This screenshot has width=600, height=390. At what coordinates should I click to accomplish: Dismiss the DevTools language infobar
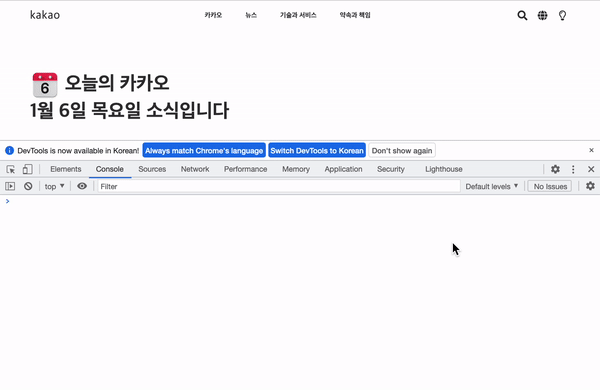pos(591,150)
